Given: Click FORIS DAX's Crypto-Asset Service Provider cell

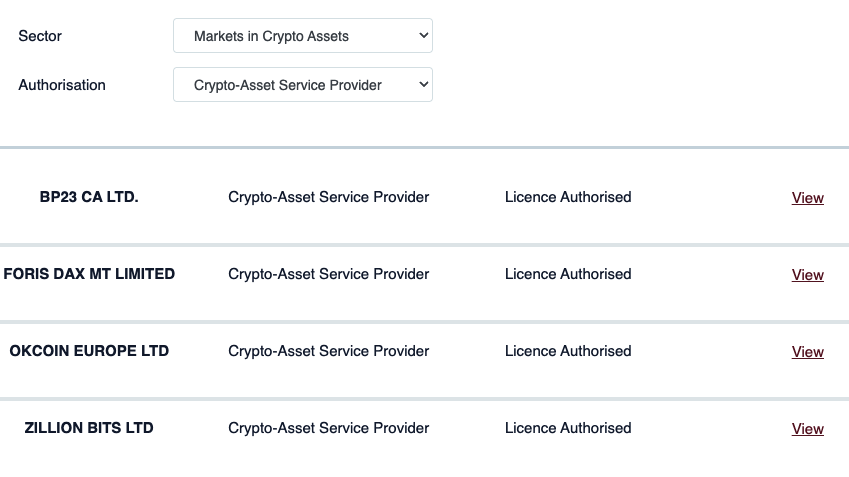Looking at the screenshot, I should [328, 274].
